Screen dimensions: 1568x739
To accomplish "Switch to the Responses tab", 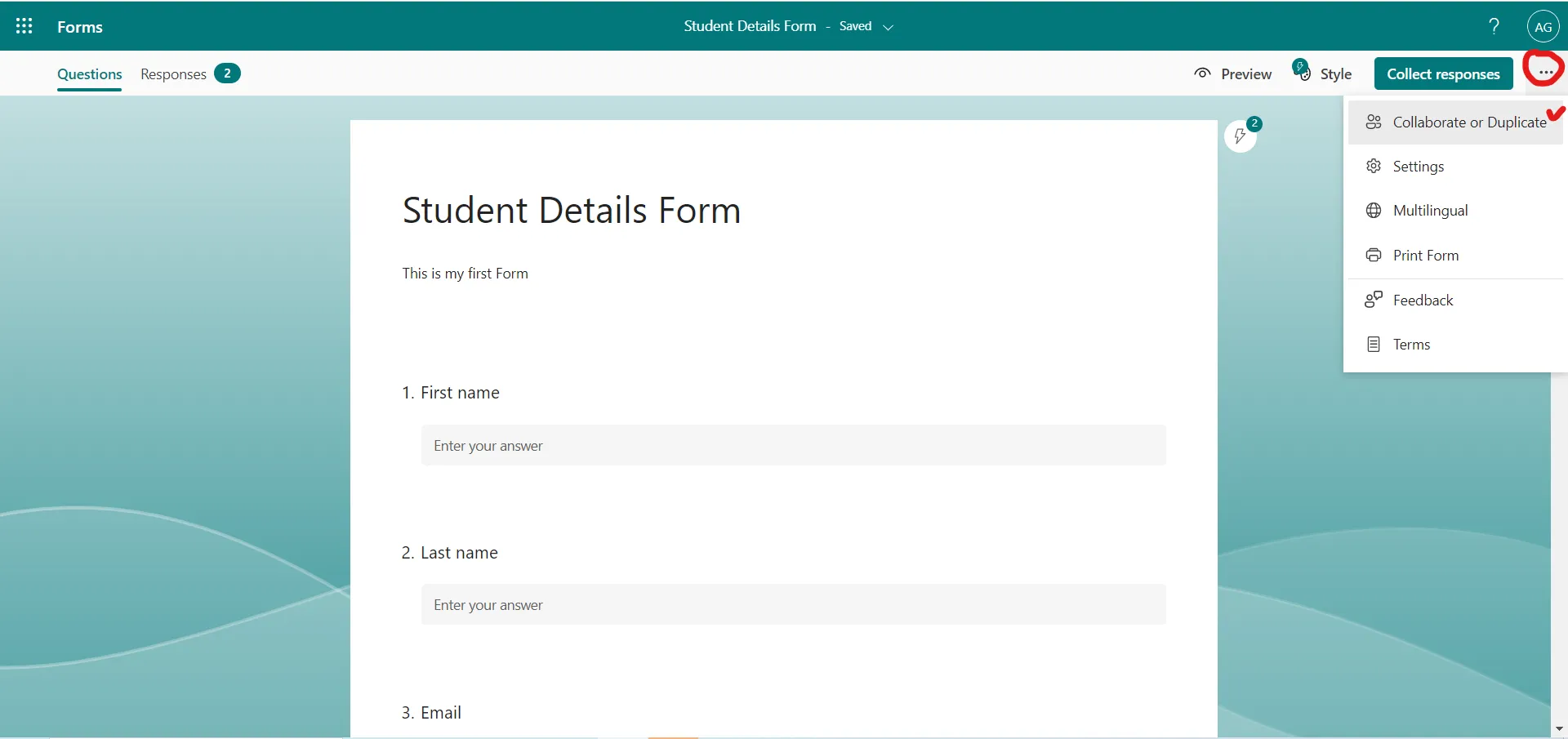I will (x=172, y=73).
